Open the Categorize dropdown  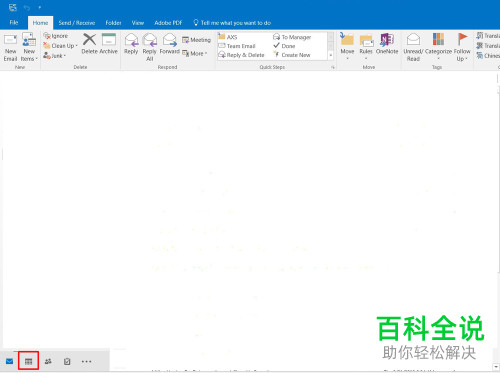[x=438, y=46]
